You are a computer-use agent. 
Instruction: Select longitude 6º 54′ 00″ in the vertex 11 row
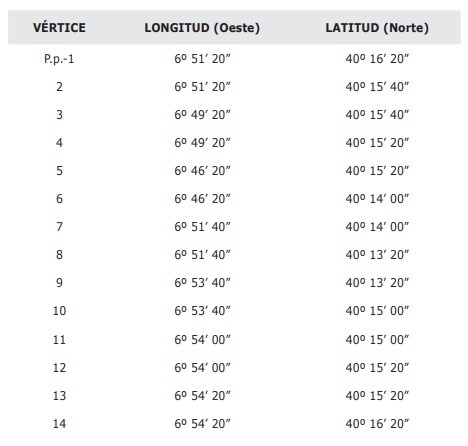click(202, 340)
